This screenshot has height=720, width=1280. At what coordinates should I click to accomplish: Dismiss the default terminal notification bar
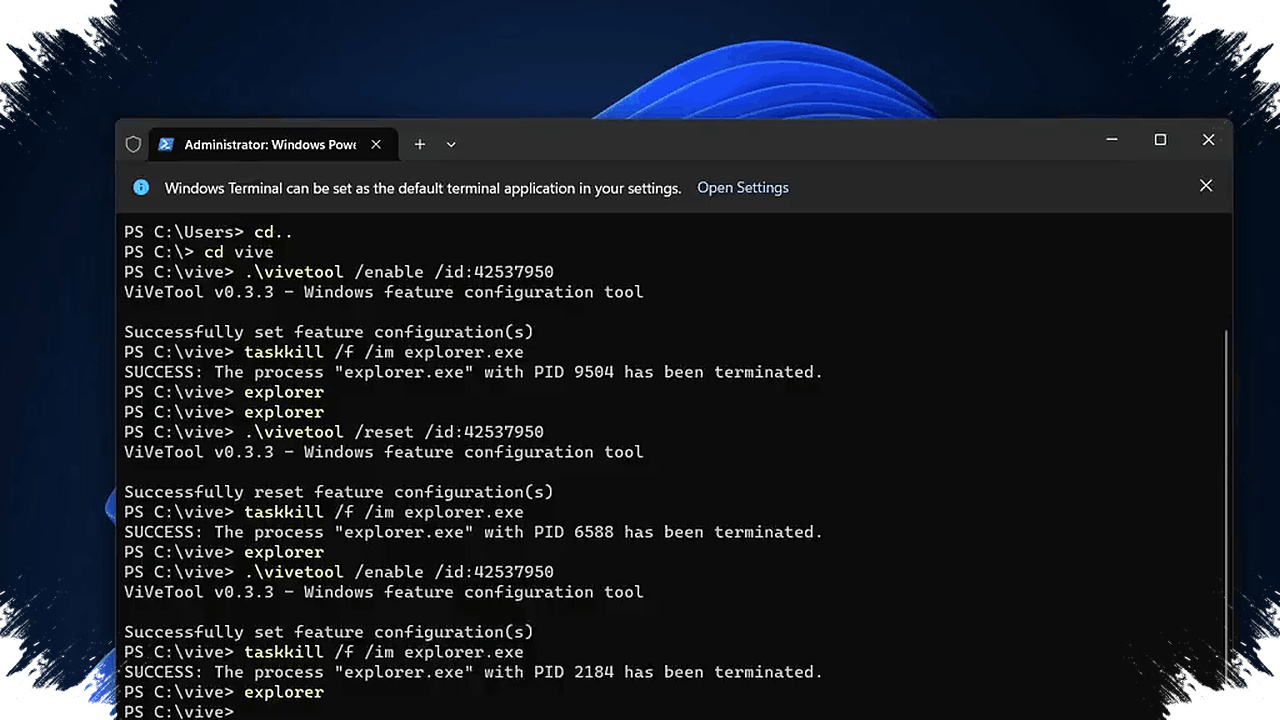(1206, 186)
